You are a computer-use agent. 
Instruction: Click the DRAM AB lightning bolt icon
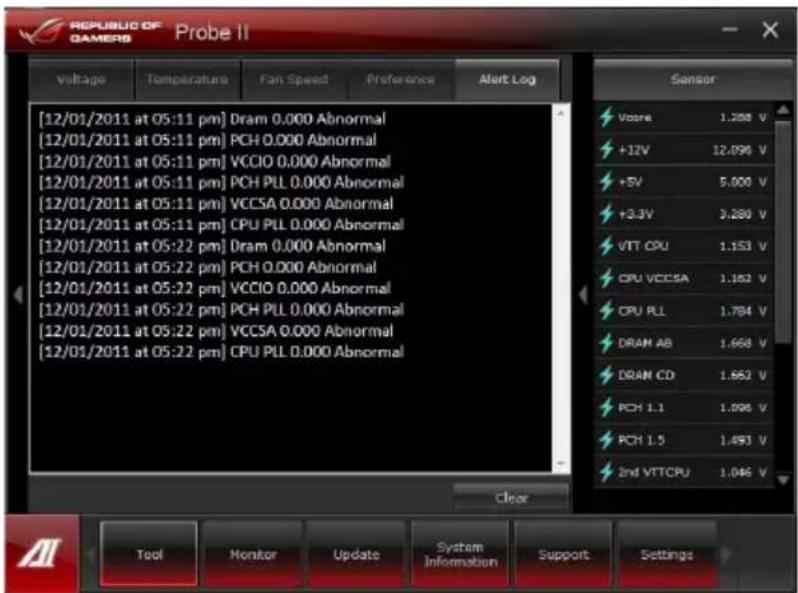[606, 343]
